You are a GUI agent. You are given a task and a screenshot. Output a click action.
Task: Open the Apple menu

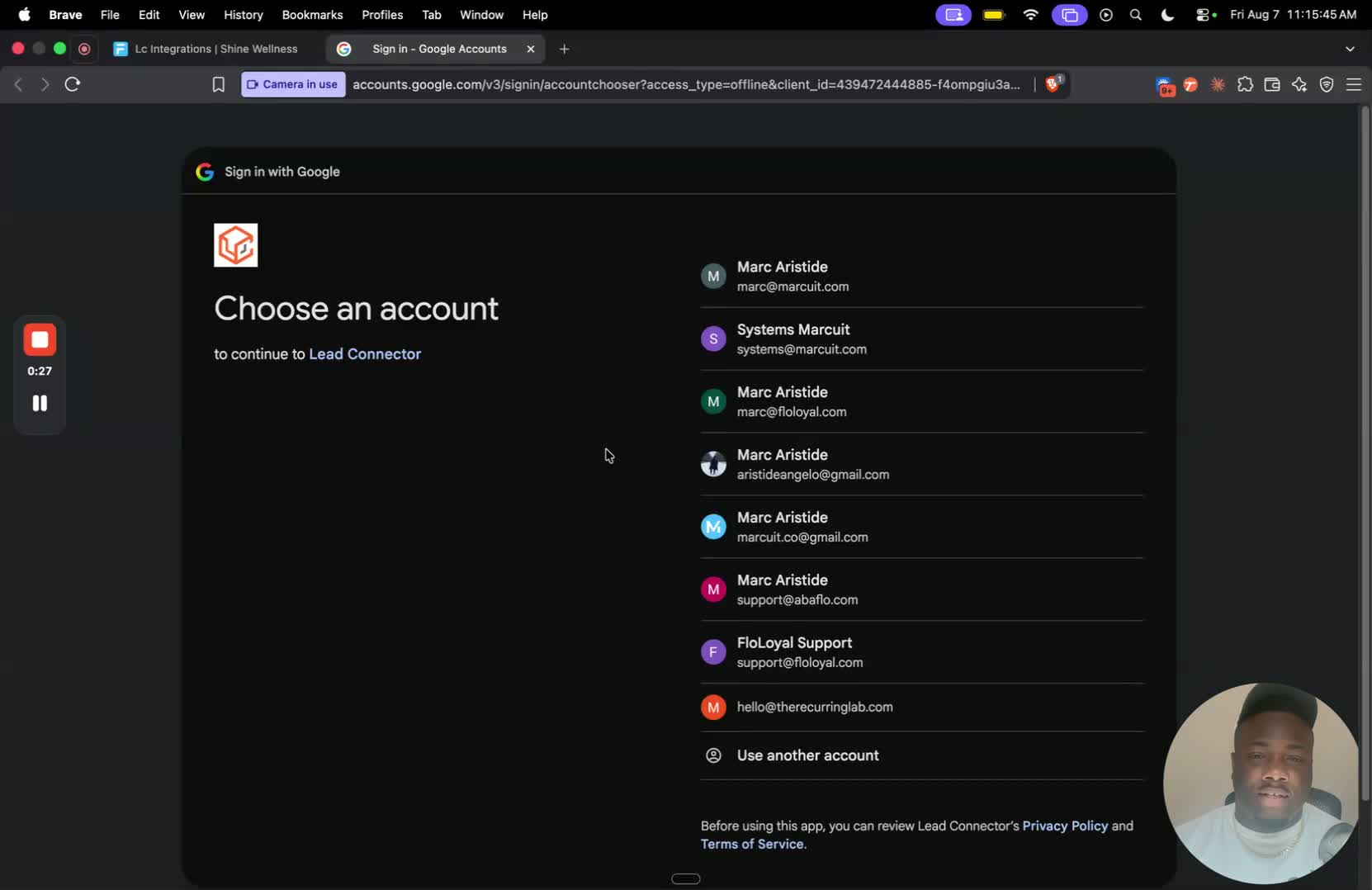pos(24,15)
